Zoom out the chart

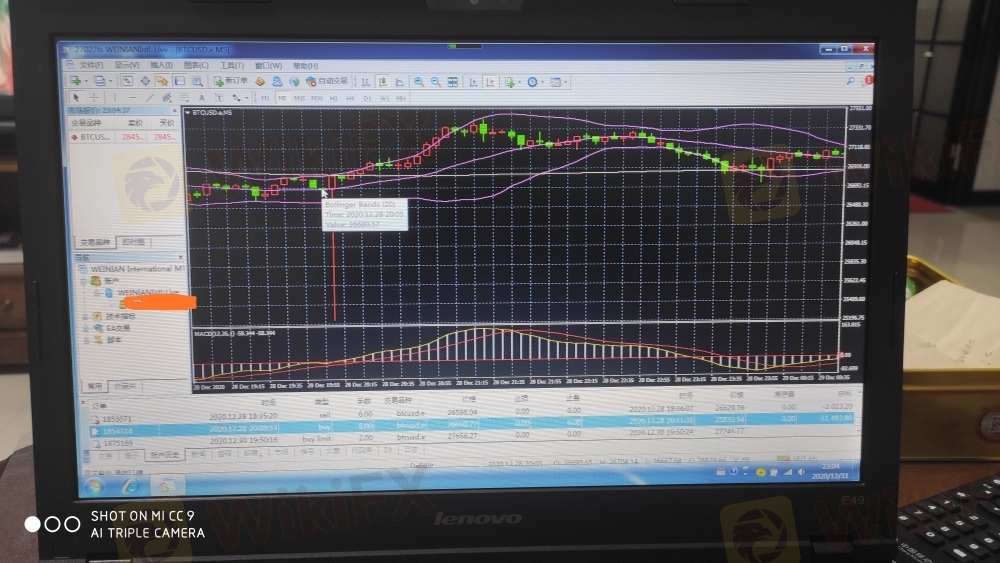(x=436, y=82)
